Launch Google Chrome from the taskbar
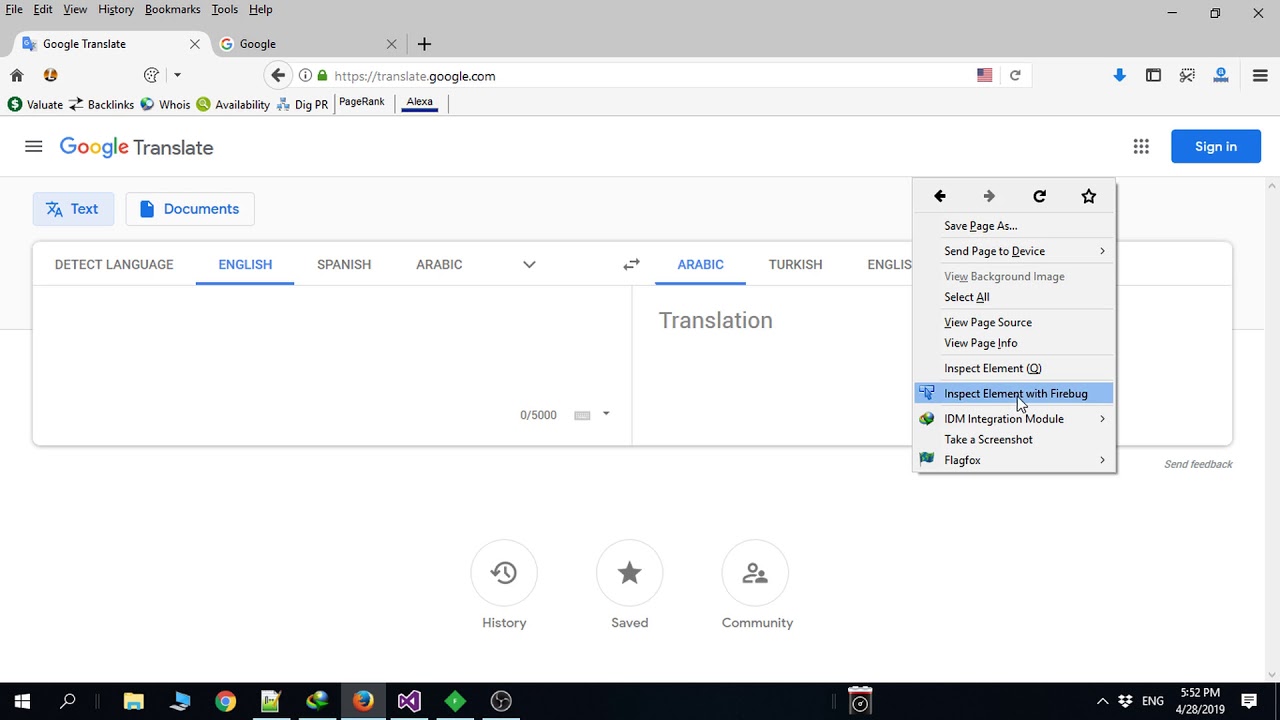The width and height of the screenshot is (1280, 720). tap(225, 701)
